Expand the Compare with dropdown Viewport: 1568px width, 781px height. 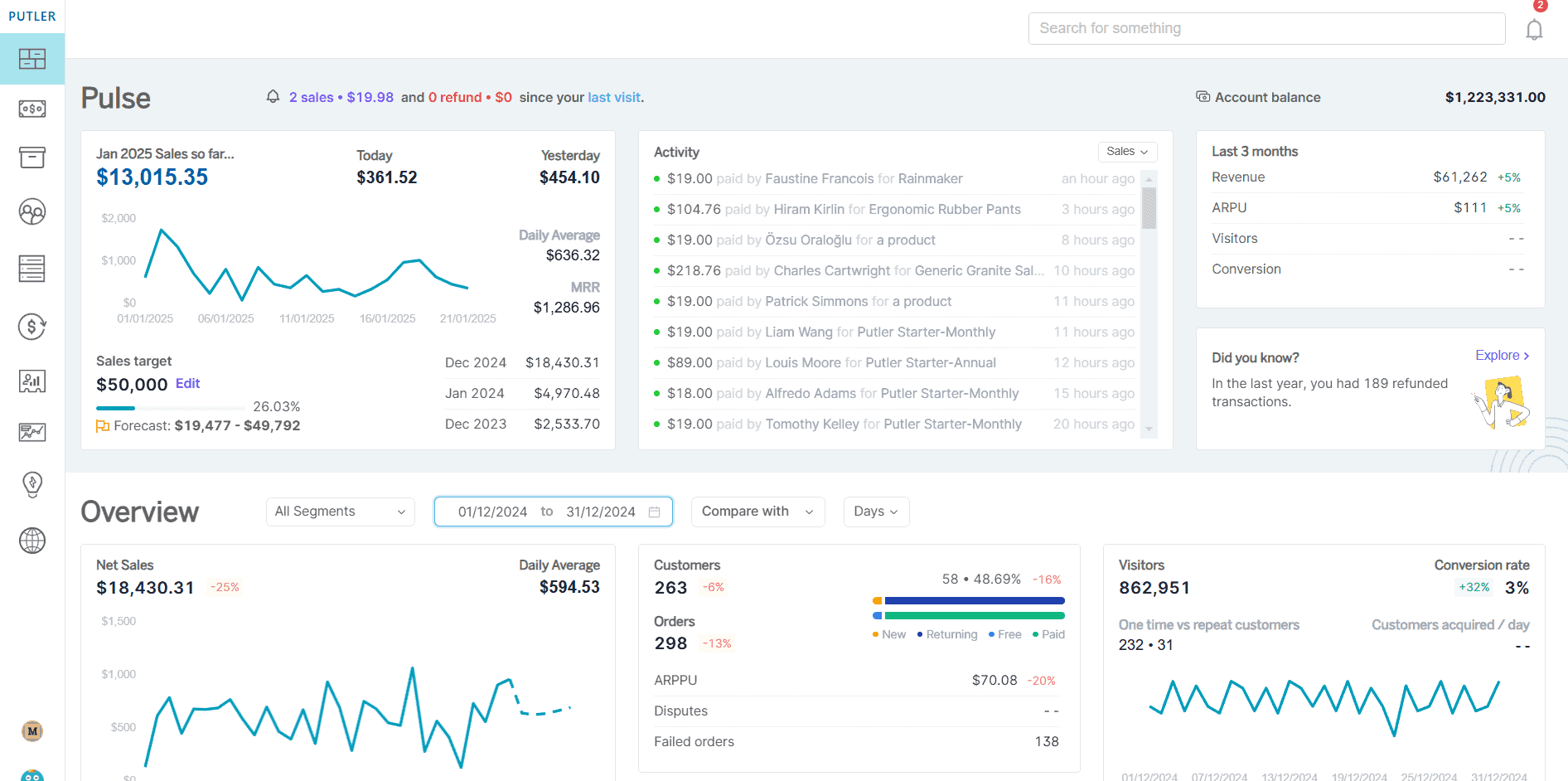click(x=757, y=512)
